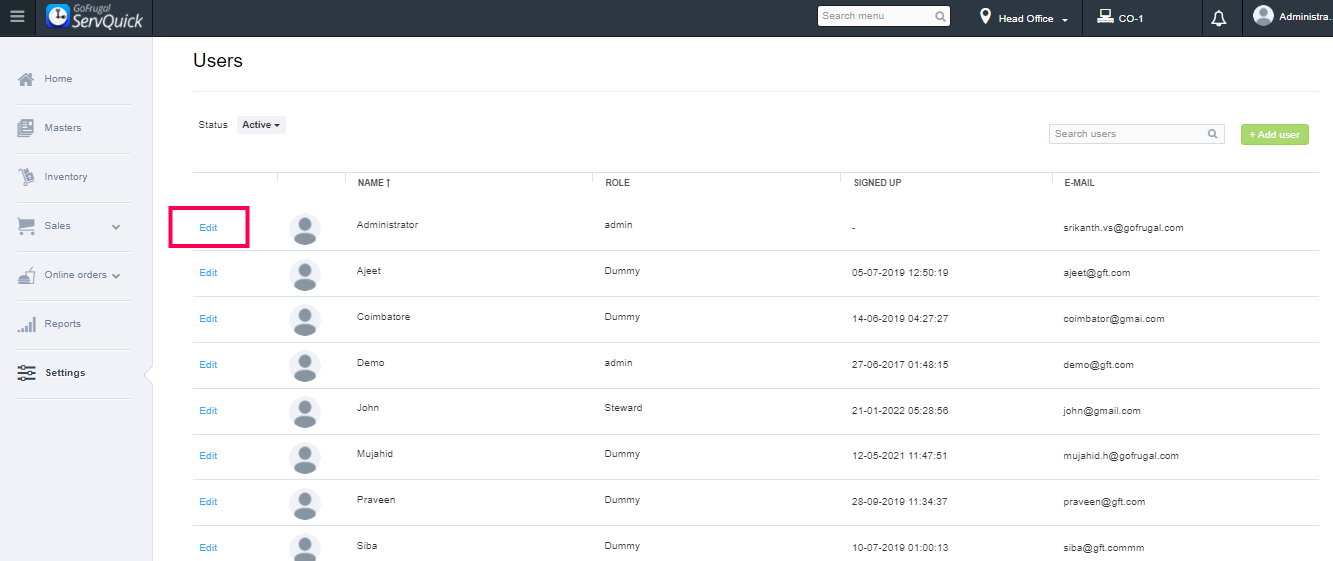Expand the Sales submenu chevron

[x=116, y=227]
